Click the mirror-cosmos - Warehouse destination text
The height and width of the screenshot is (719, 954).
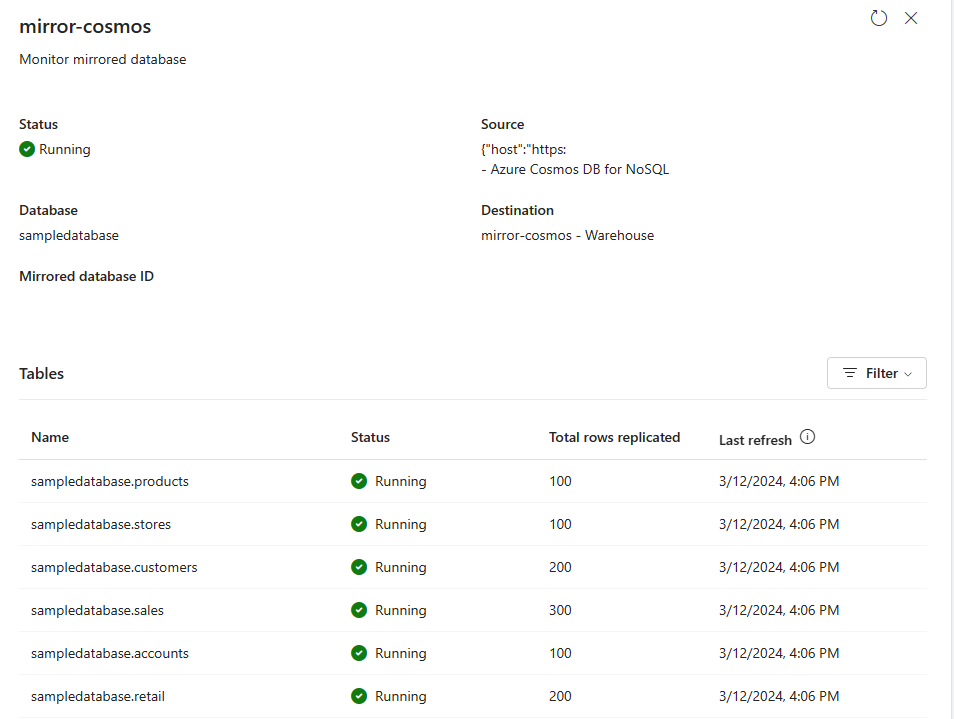tap(568, 235)
